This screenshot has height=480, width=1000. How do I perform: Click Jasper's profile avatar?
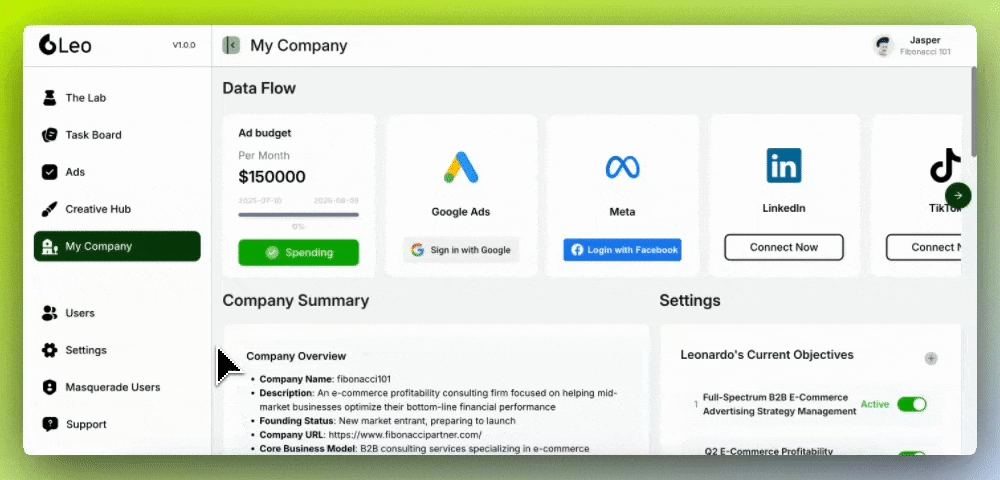(x=883, y=46)
